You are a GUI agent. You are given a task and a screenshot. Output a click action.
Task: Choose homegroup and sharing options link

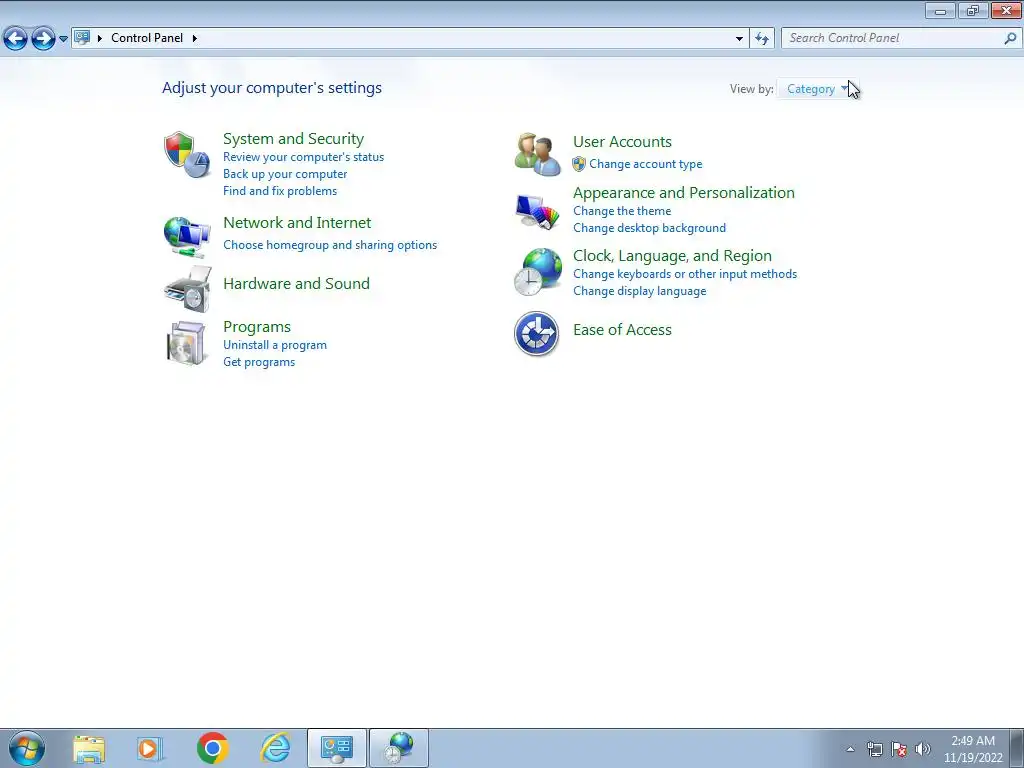coord(330,245)
